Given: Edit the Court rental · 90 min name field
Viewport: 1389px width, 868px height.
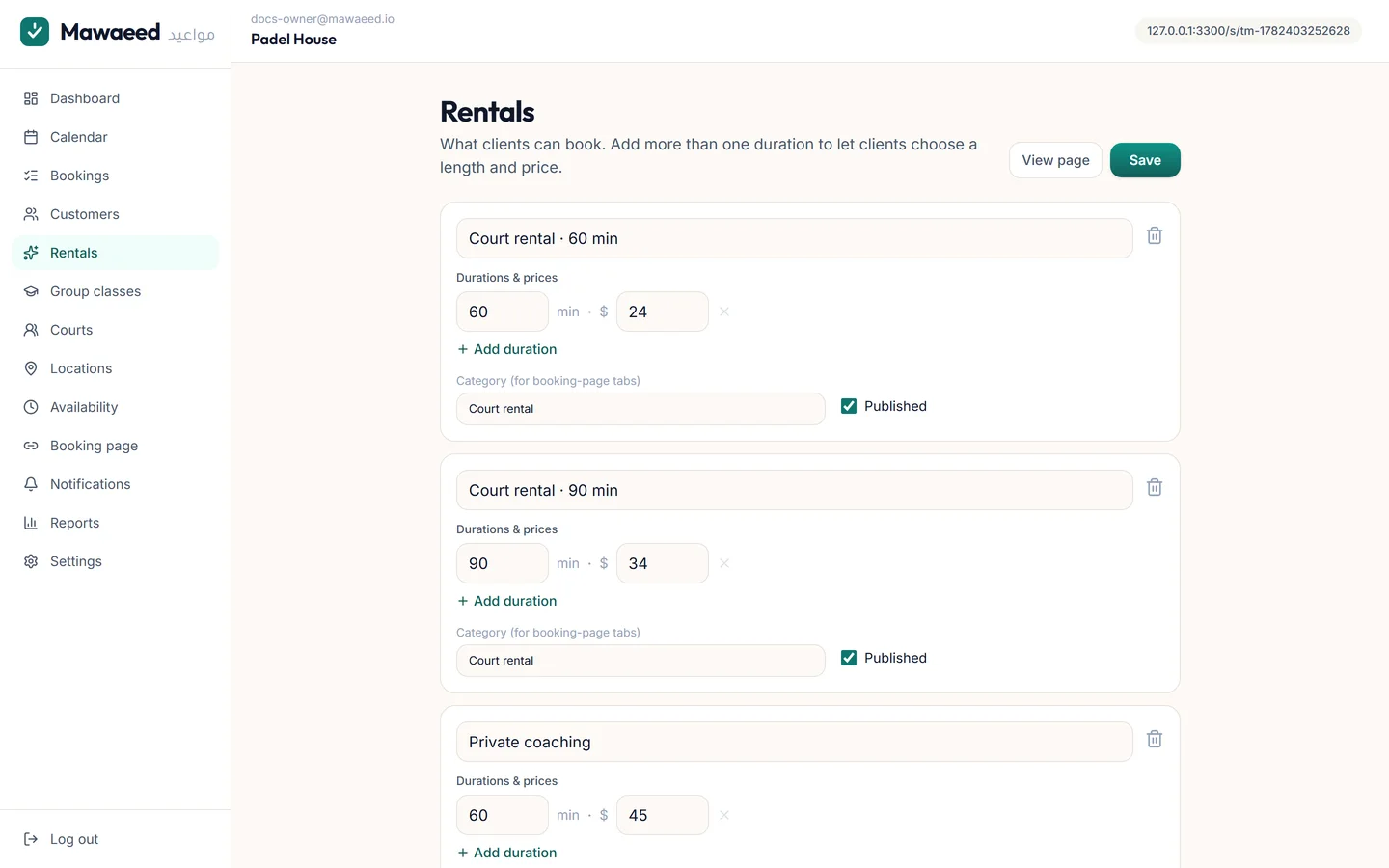Looking at the screenshot, I should pos(795,490).
